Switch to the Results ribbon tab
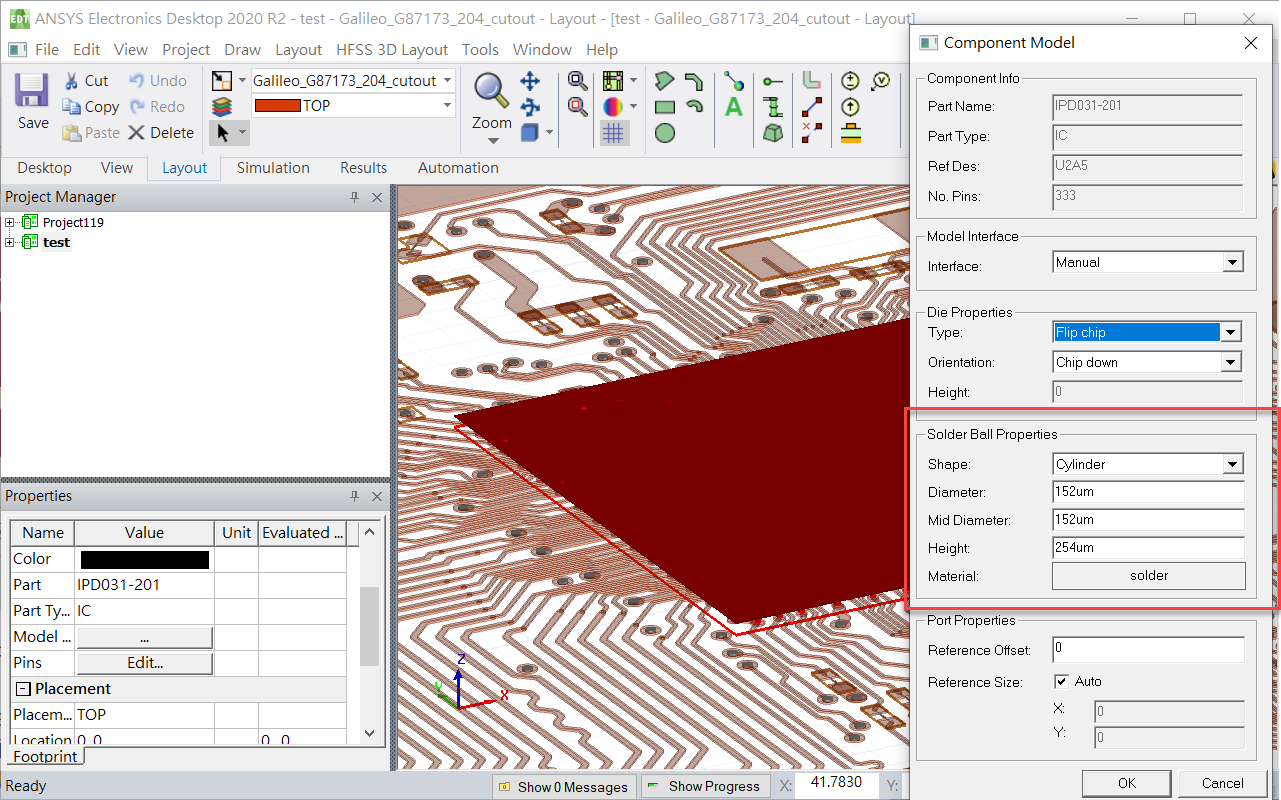This screenshot has height=800, width=1281. coord(363,168)
